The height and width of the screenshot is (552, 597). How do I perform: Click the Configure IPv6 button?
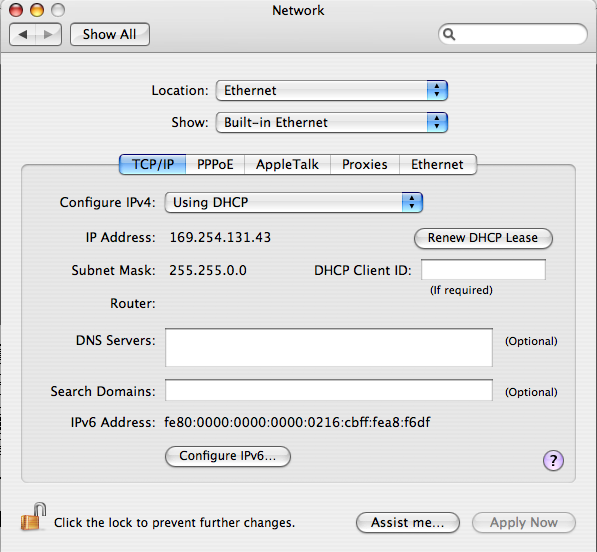pos(228,456)
